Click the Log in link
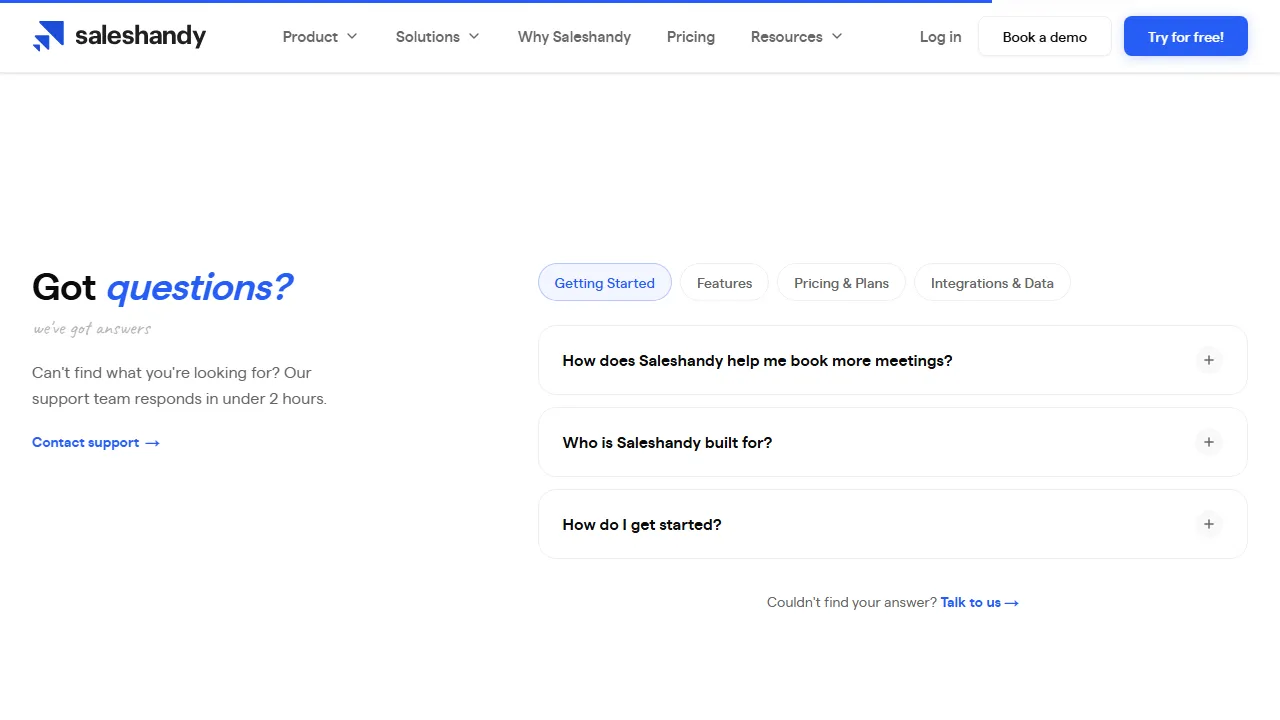Image resolution: width=1280 pixels, height=720 pixels. [941, 37]
